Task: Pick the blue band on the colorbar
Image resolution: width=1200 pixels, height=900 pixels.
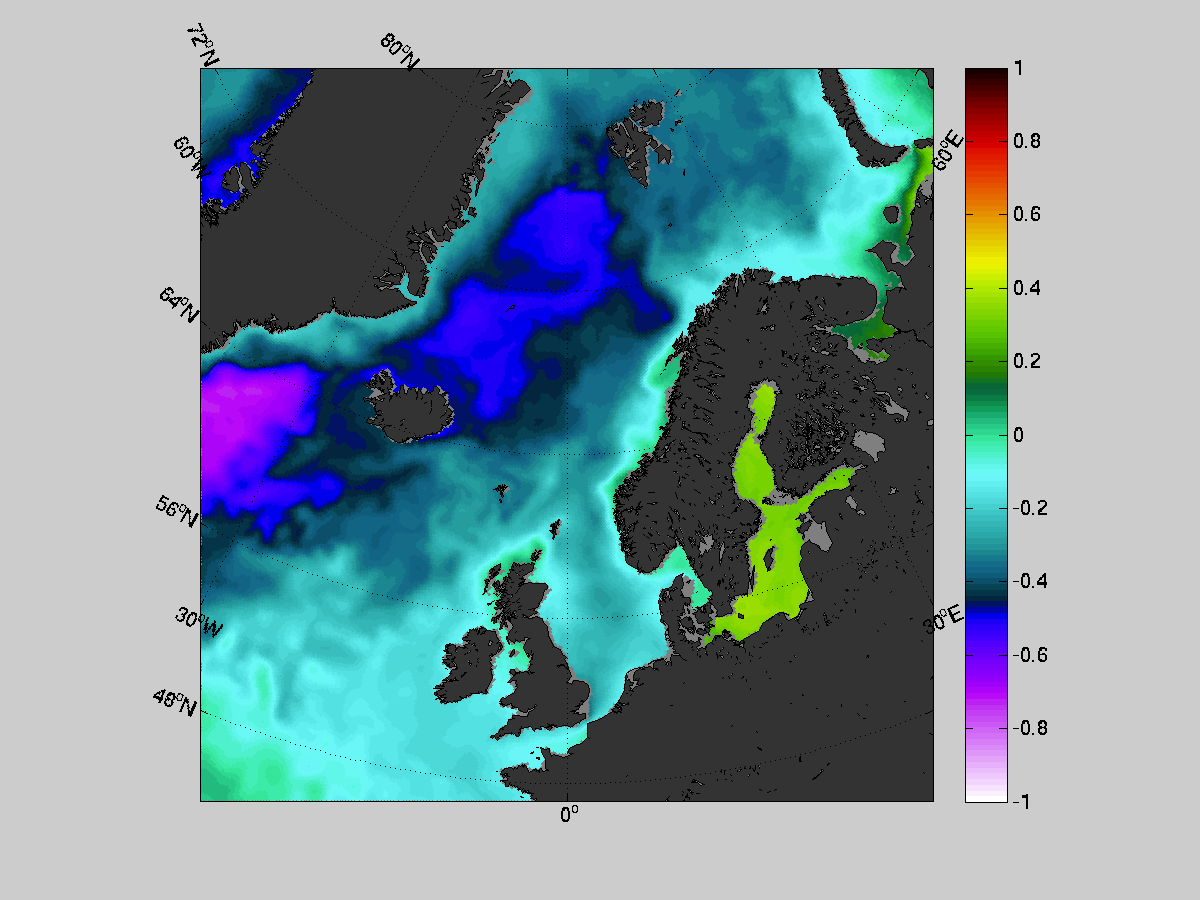Action: tap(985, 625)
